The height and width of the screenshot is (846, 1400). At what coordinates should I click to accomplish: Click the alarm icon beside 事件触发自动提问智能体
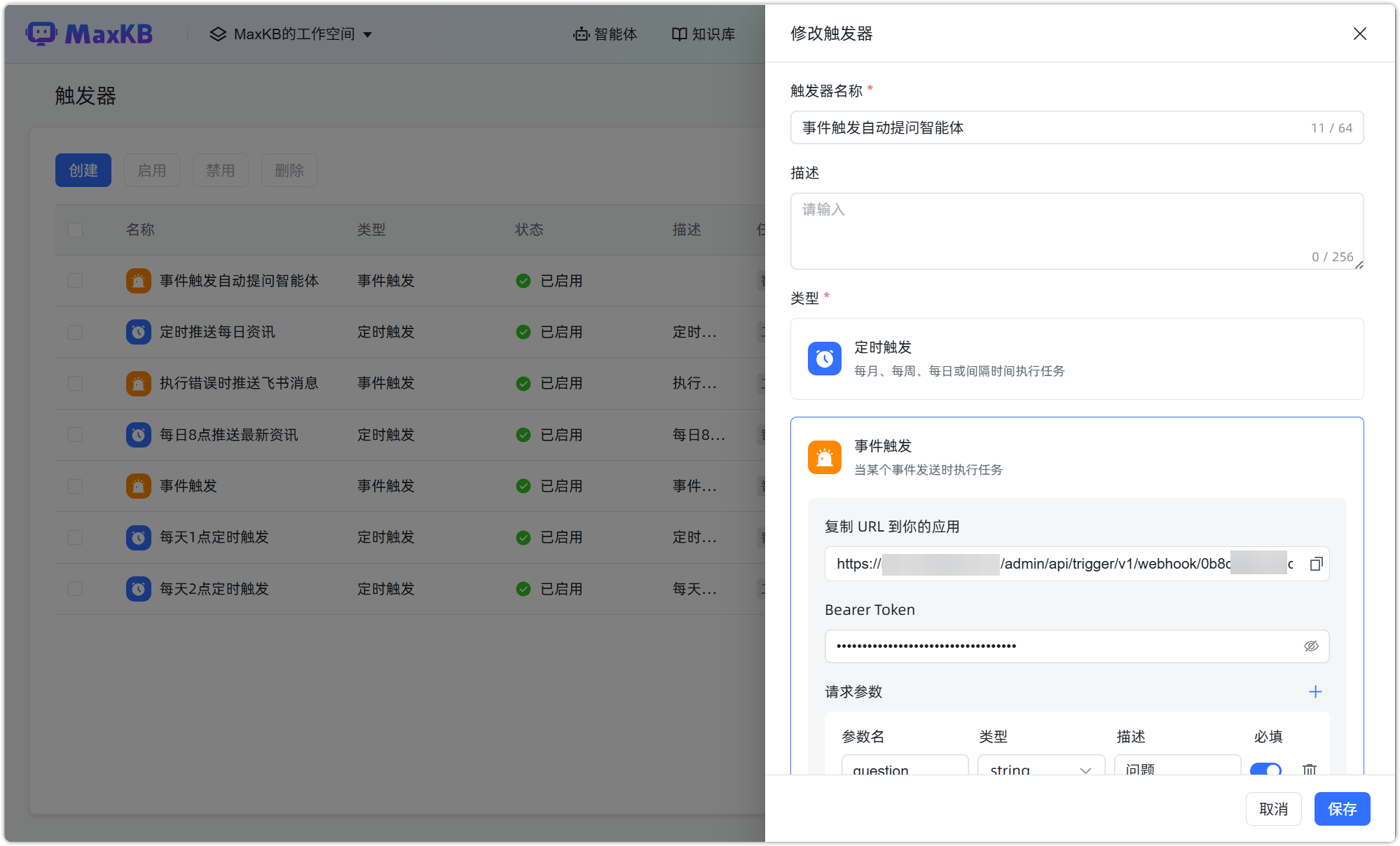[138, 280]
